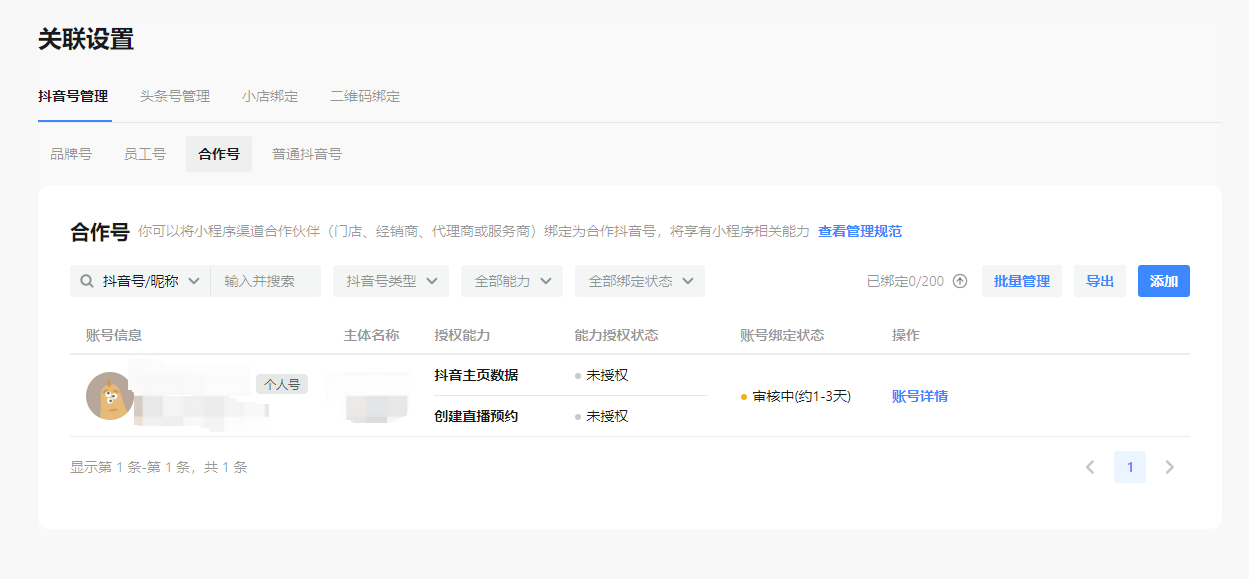Image resolution: width=1249 pixels, height=579 pixels.
Task: Select the 普通抖音号 sub-tab
Action: pos(307,154)
